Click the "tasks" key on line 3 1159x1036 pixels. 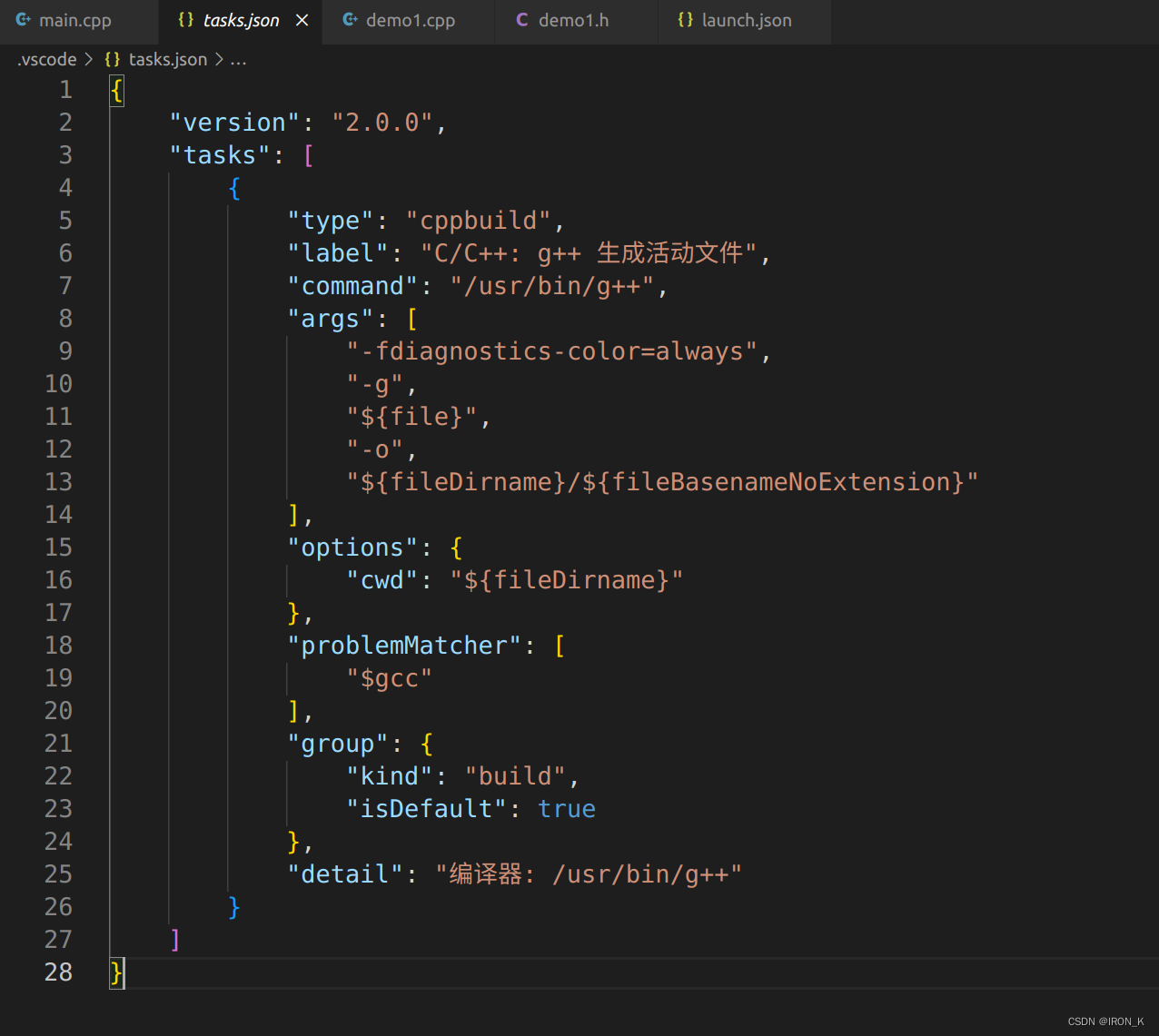pos(220,155)
